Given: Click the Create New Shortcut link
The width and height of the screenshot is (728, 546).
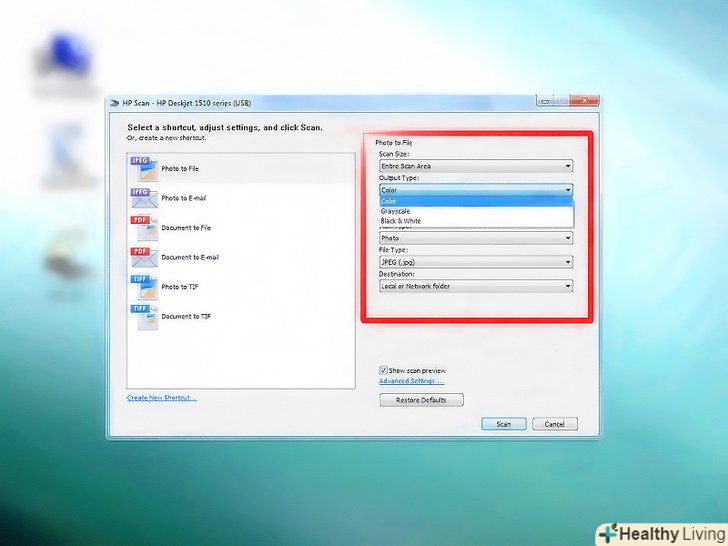Looking at the screenshot, I should pyautogui.click(x=162, y=398).
